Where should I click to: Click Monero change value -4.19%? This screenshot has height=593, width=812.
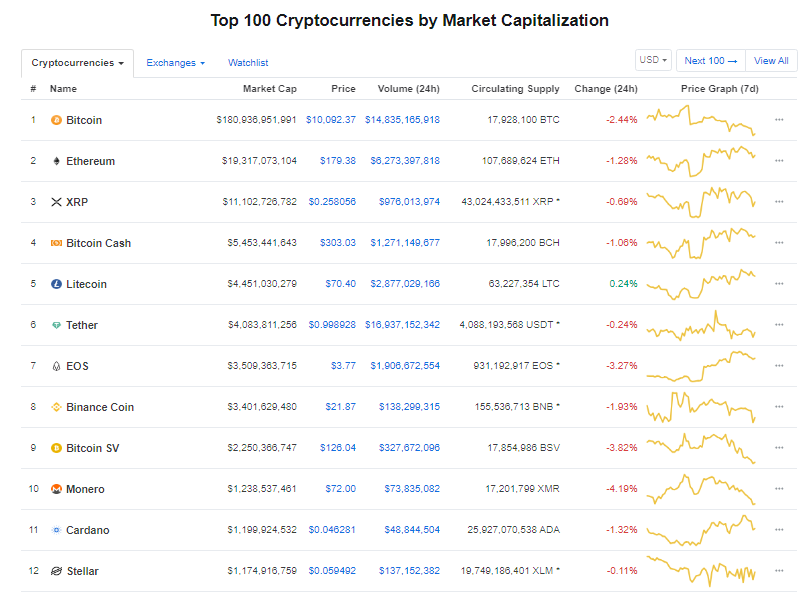(x=622, y=488)
